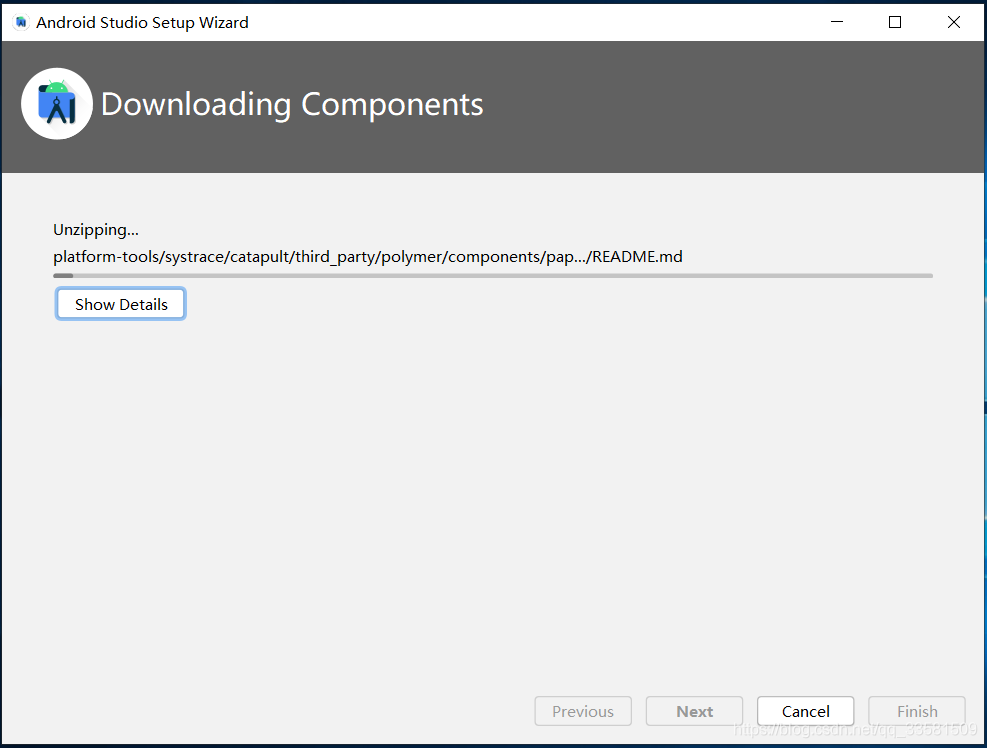Screen dimensions: 987x748
Task: Click the unzipping progress bar track
Action: click(x=493, y=275)
